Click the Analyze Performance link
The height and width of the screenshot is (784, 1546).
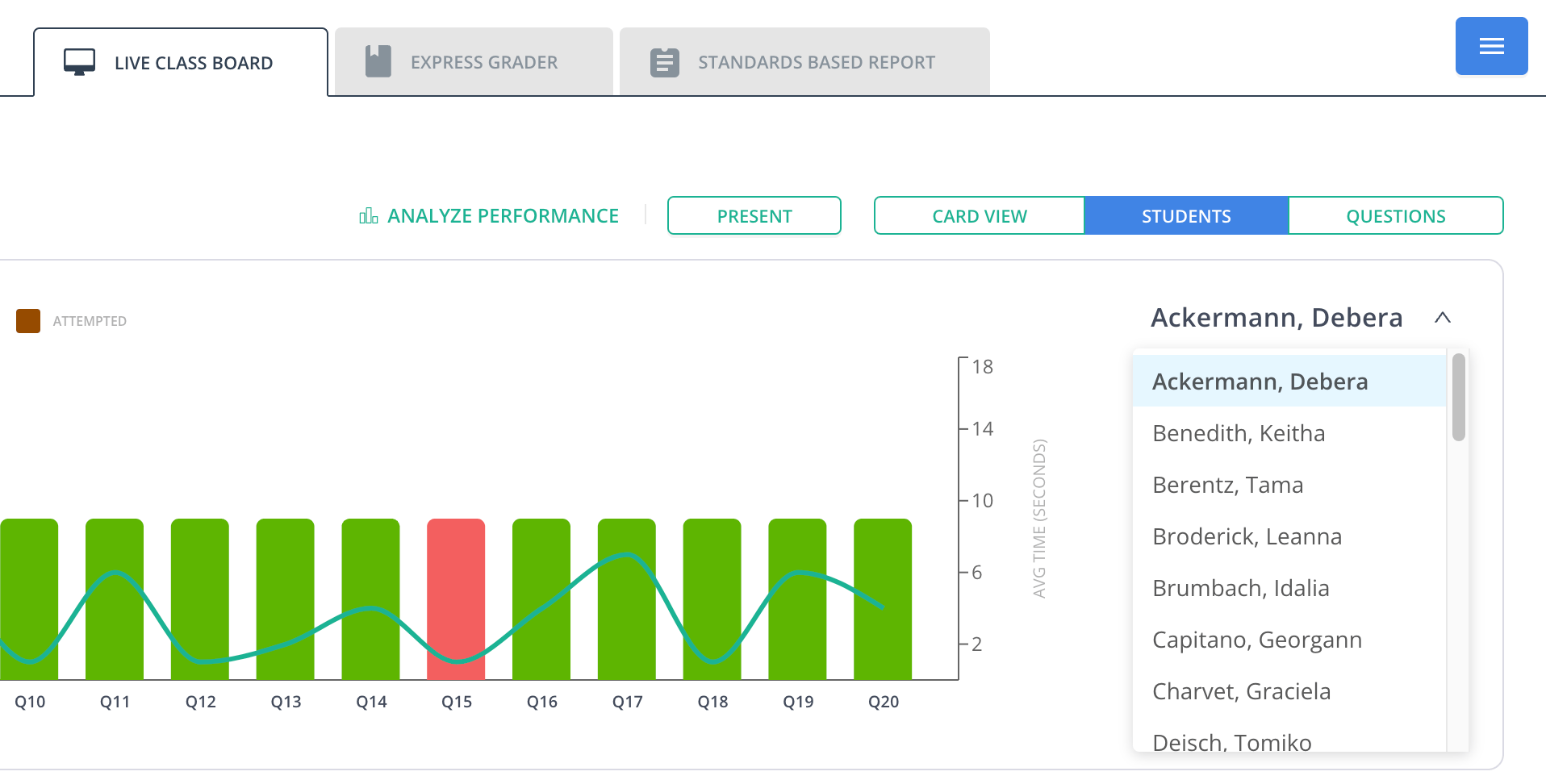pyautogui.click(x=489, y=215)
